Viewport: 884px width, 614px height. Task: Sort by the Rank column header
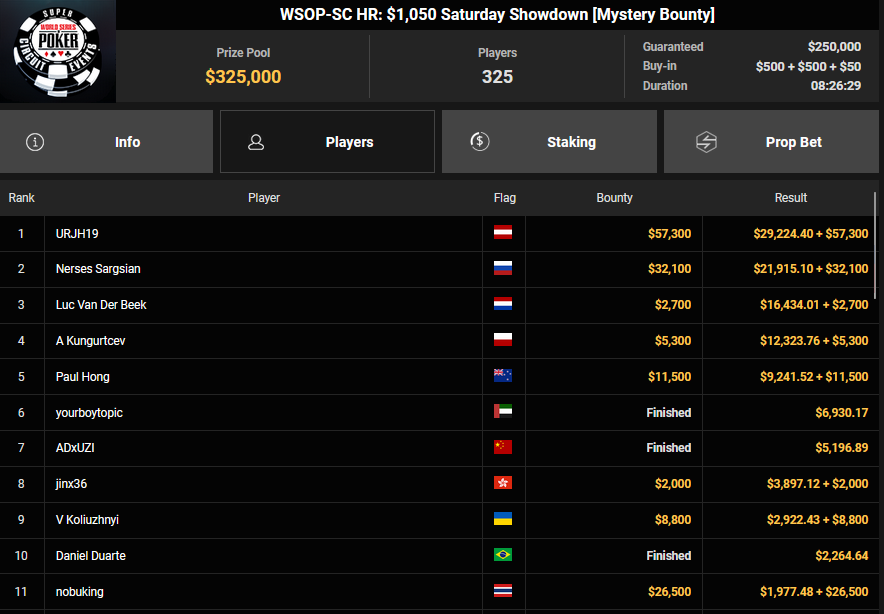(21, 198)
